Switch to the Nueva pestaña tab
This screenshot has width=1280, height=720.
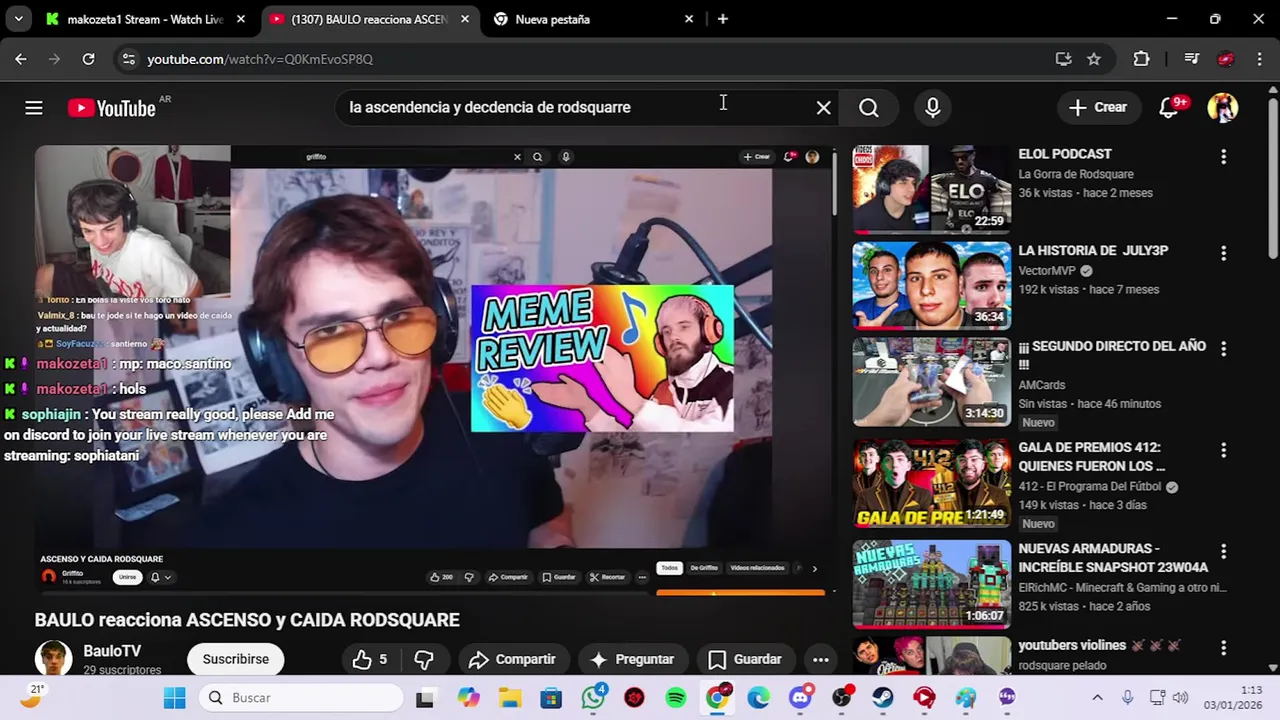pyautogui.click(x=590, y=19)
